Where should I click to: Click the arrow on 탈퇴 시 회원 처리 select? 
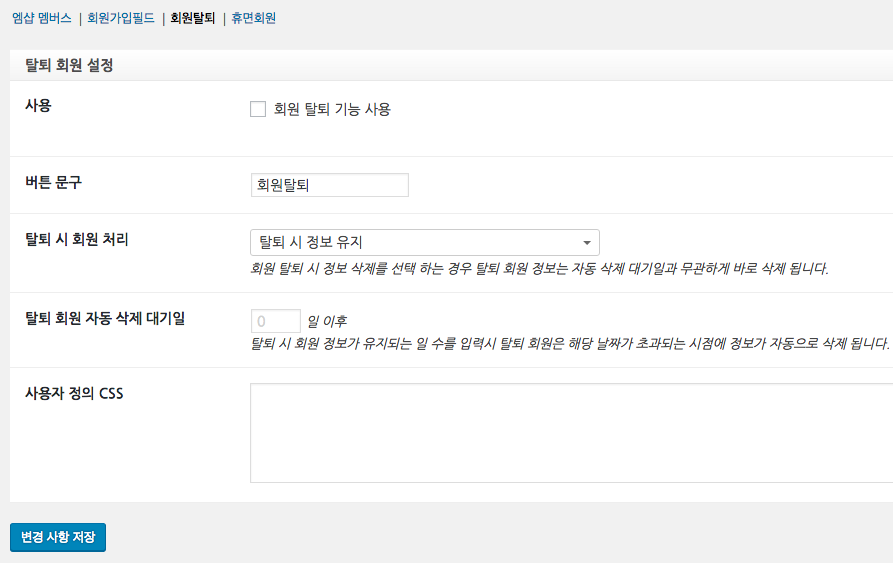point(586,243)
